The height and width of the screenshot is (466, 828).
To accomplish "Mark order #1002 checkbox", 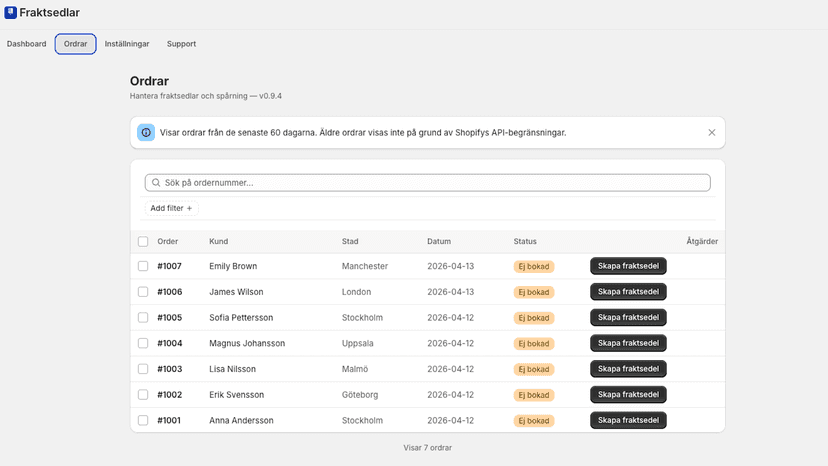I will coord(143,395).
